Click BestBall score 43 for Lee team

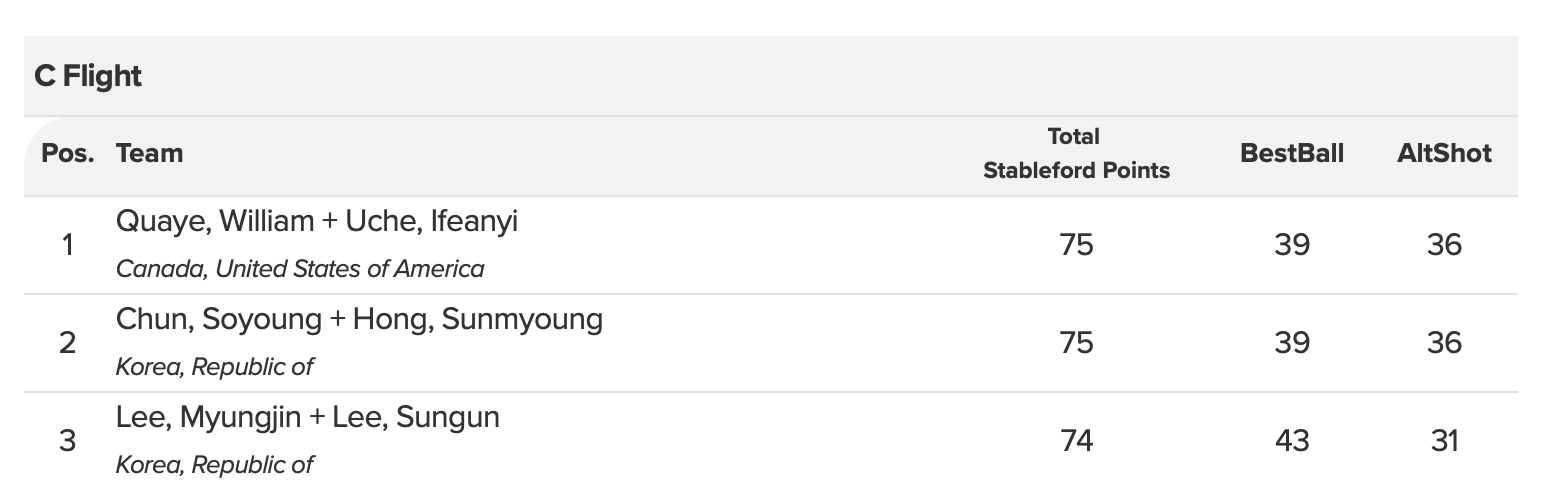pyautogui.click(x=1292, y=441)
